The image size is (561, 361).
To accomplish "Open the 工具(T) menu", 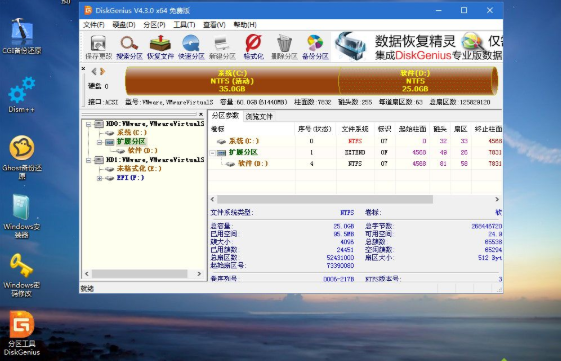I will tap(184, 25).
